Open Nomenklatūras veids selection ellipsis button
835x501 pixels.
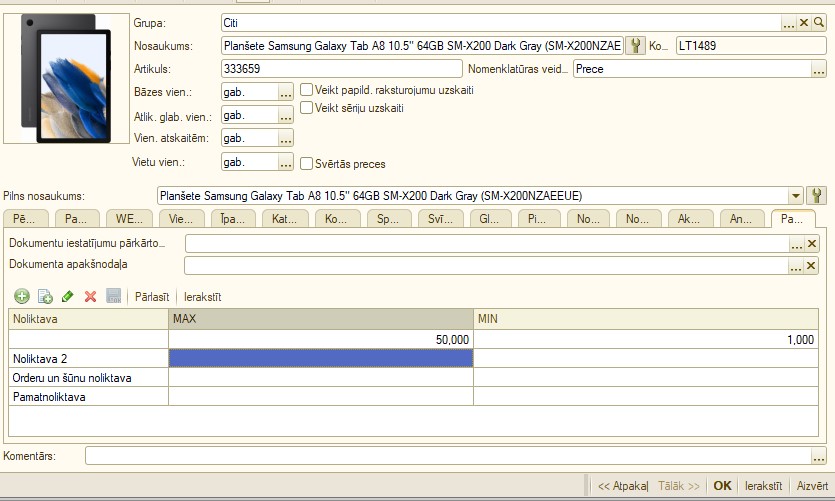819,69
